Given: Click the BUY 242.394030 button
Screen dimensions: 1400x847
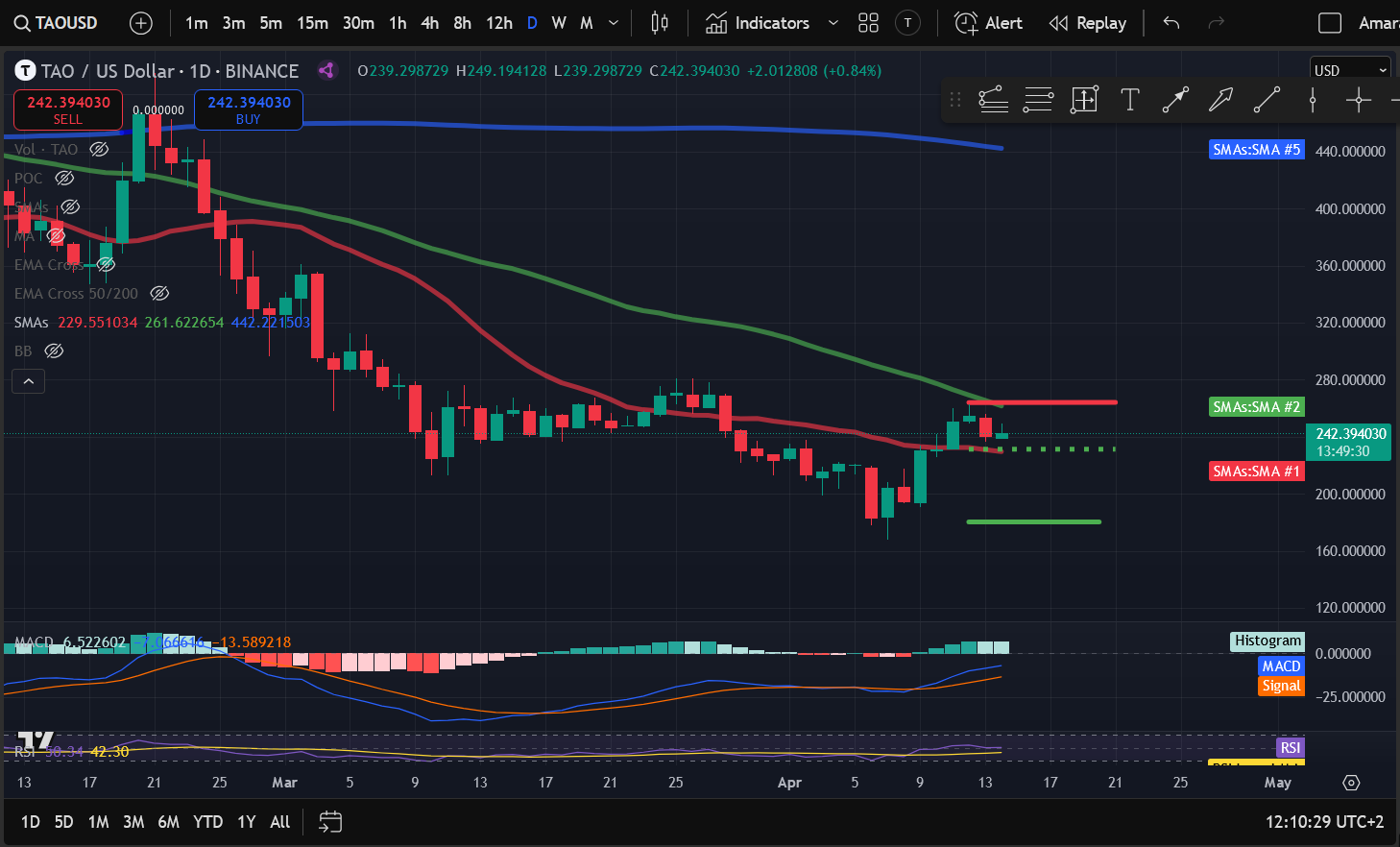Looking at the screenshot, I should tap(249, 109).
